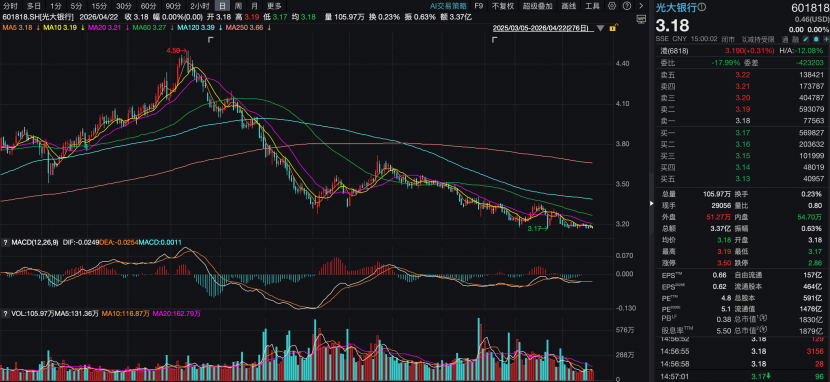Select the 2小时 period tab
Image resolution: width=830 pixels, height=382 pixels.
point(200,6)
